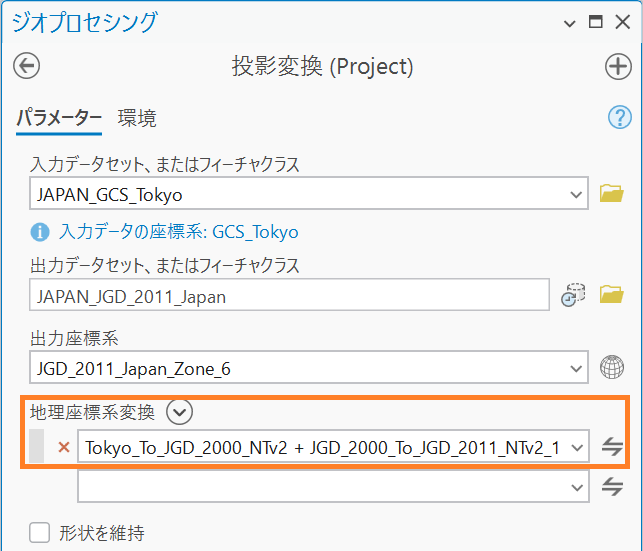The image size is (643, 551).
Task: Click the back arrow button
Action: 26,66
